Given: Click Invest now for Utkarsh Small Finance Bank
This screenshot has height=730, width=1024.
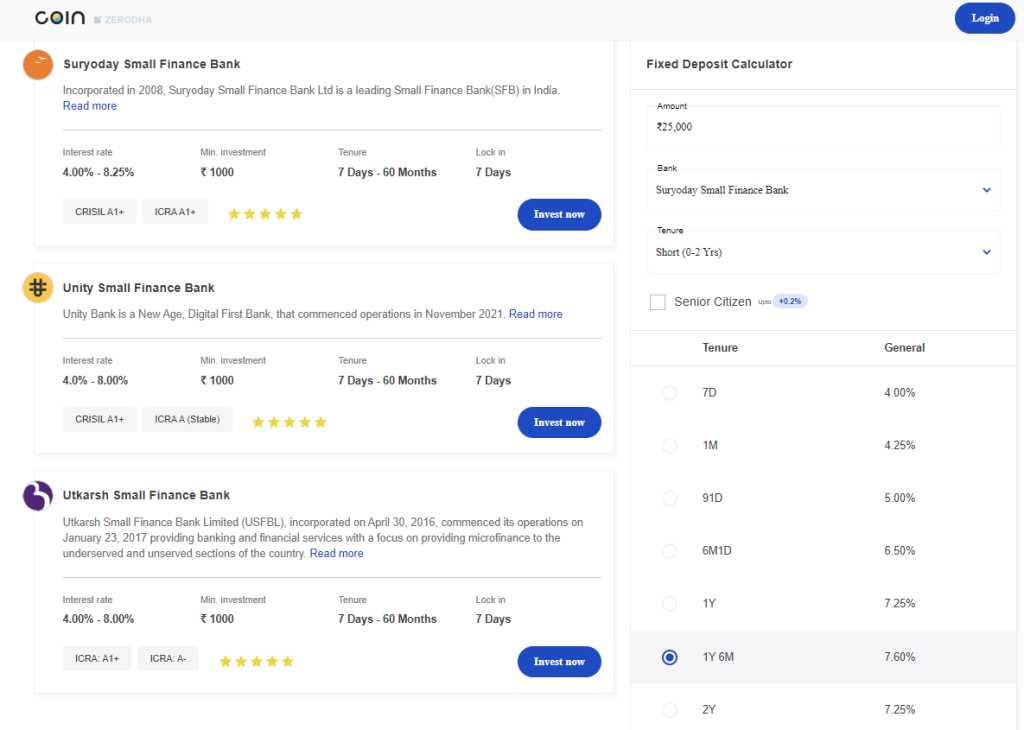Looking at the screenshot, I should click(559, 661).
